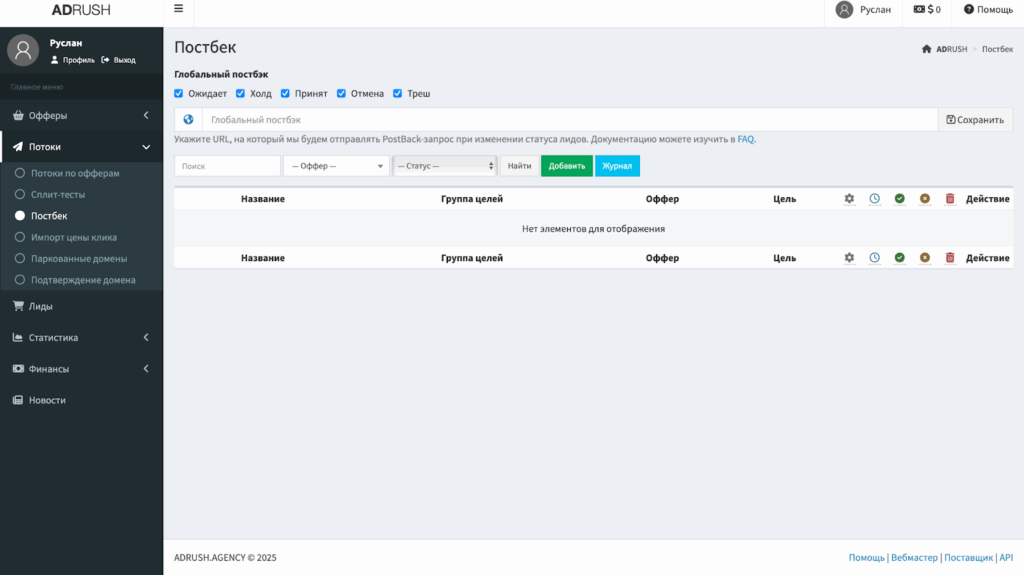Click the question mark help icon
Viewport: 1024px width, 575px height.
tap(968, 9)
